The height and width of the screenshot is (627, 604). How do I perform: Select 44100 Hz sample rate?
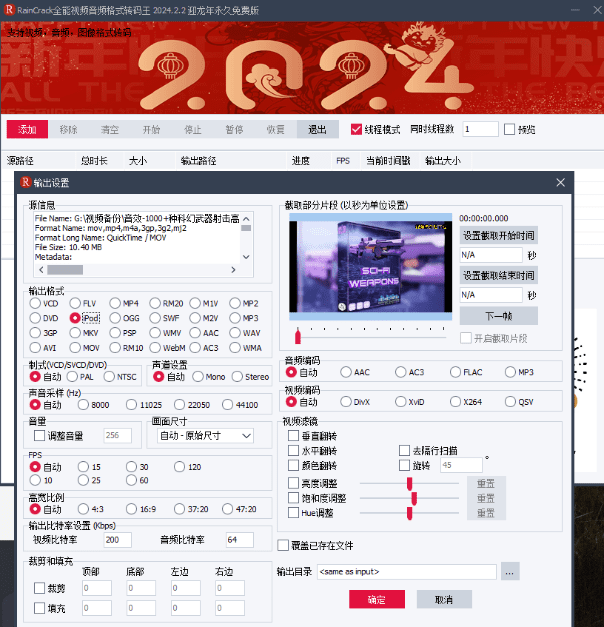point(228,405)
